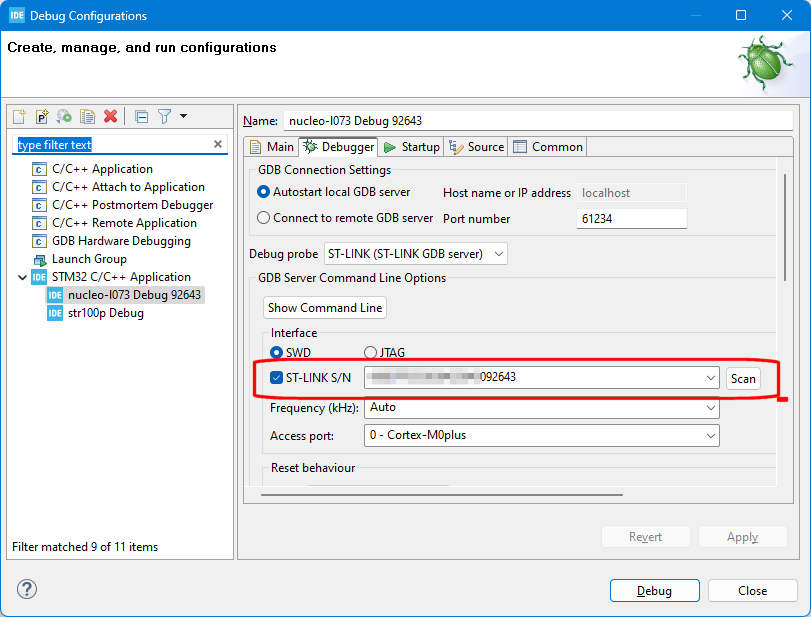Click the Close button
Screen dimensions: 811x617
tap(752, 591)
